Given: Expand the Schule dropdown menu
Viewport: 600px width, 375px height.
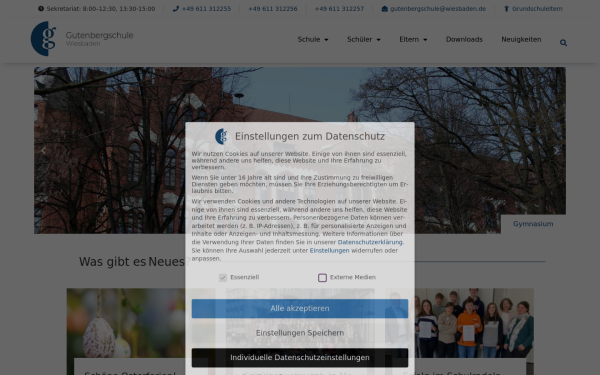Looking at the screenshot, I should click(313, 39).
